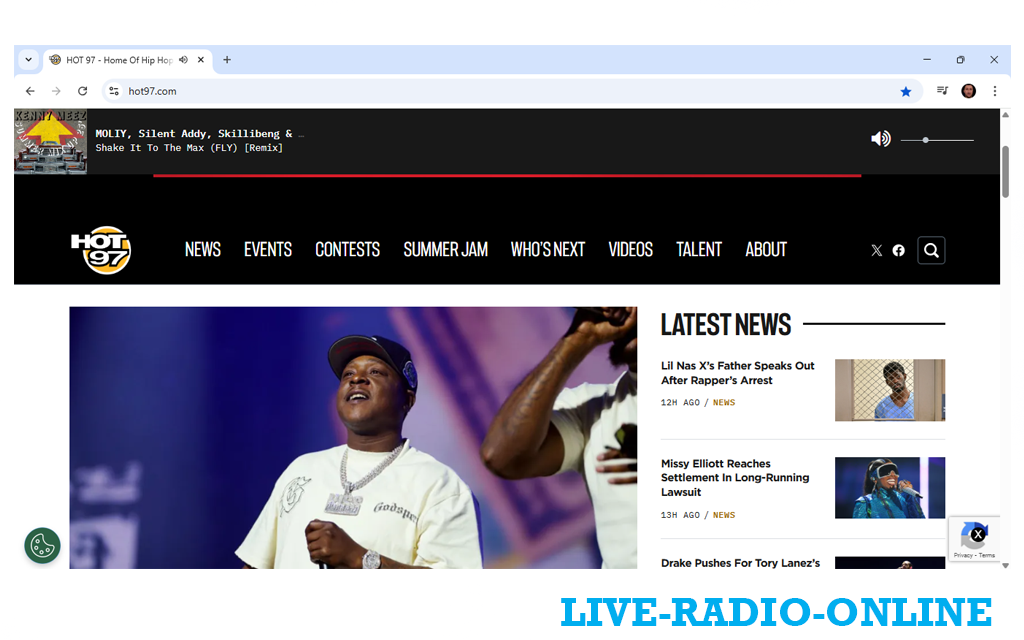
Task: Read Missy Elliott Reaches Settlement article
Action: pyautogui.click(x=735, y=477)
